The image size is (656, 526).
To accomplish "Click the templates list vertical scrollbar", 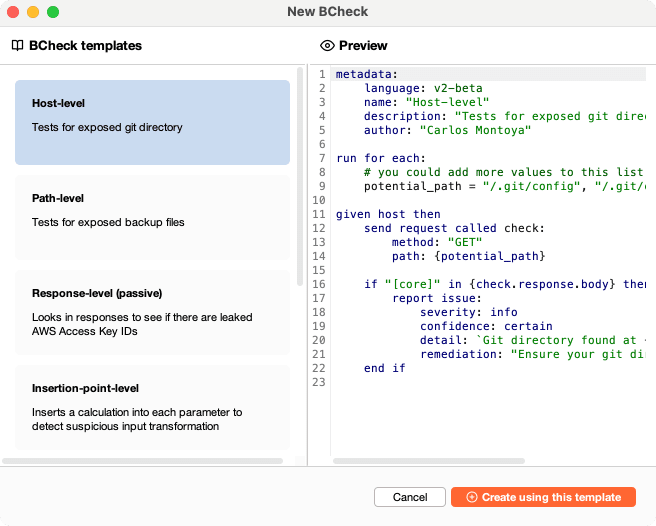I will pyautogui.click(x=301, y=175).
